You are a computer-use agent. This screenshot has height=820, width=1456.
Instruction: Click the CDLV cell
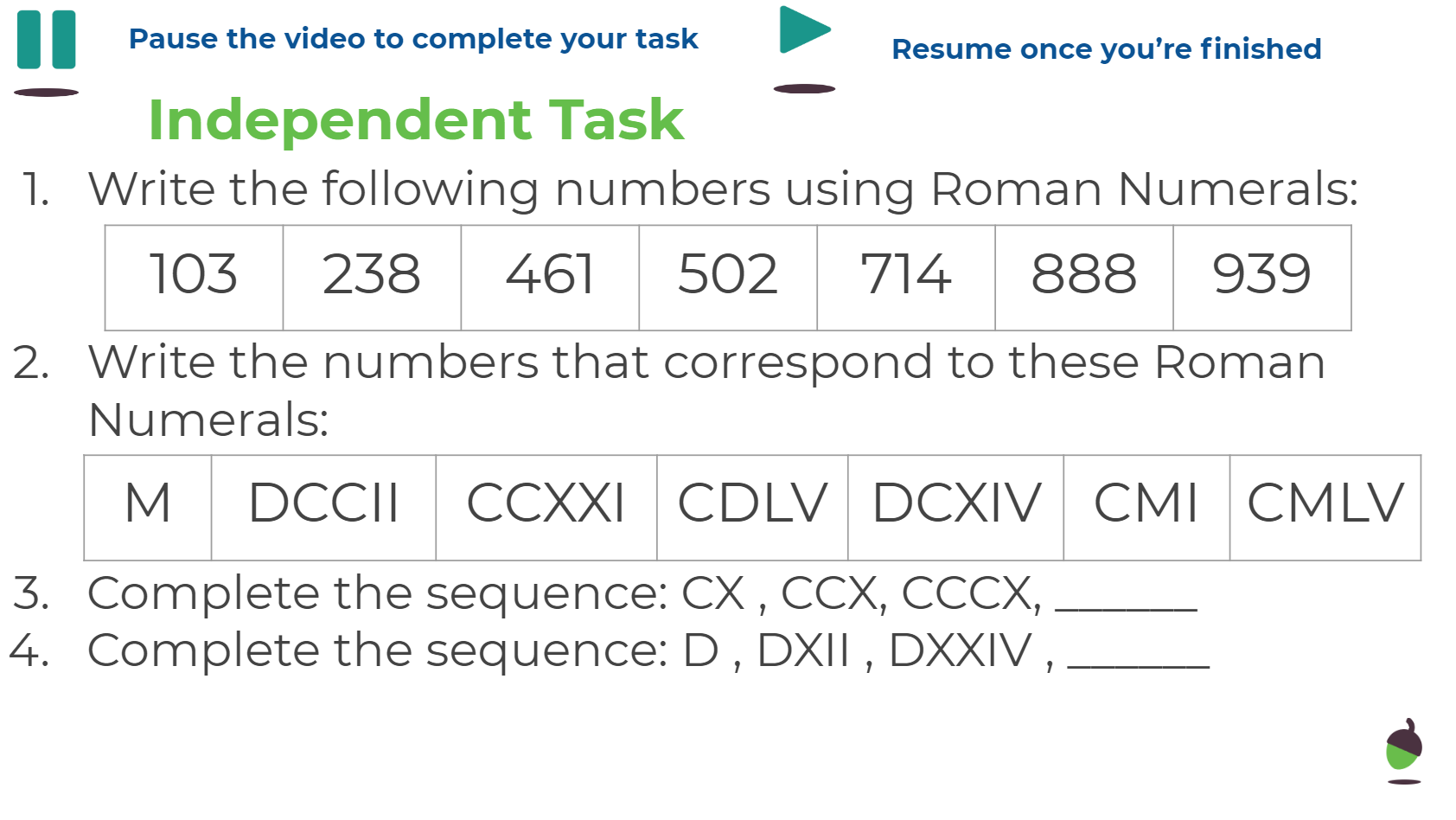tap(753, 508)
